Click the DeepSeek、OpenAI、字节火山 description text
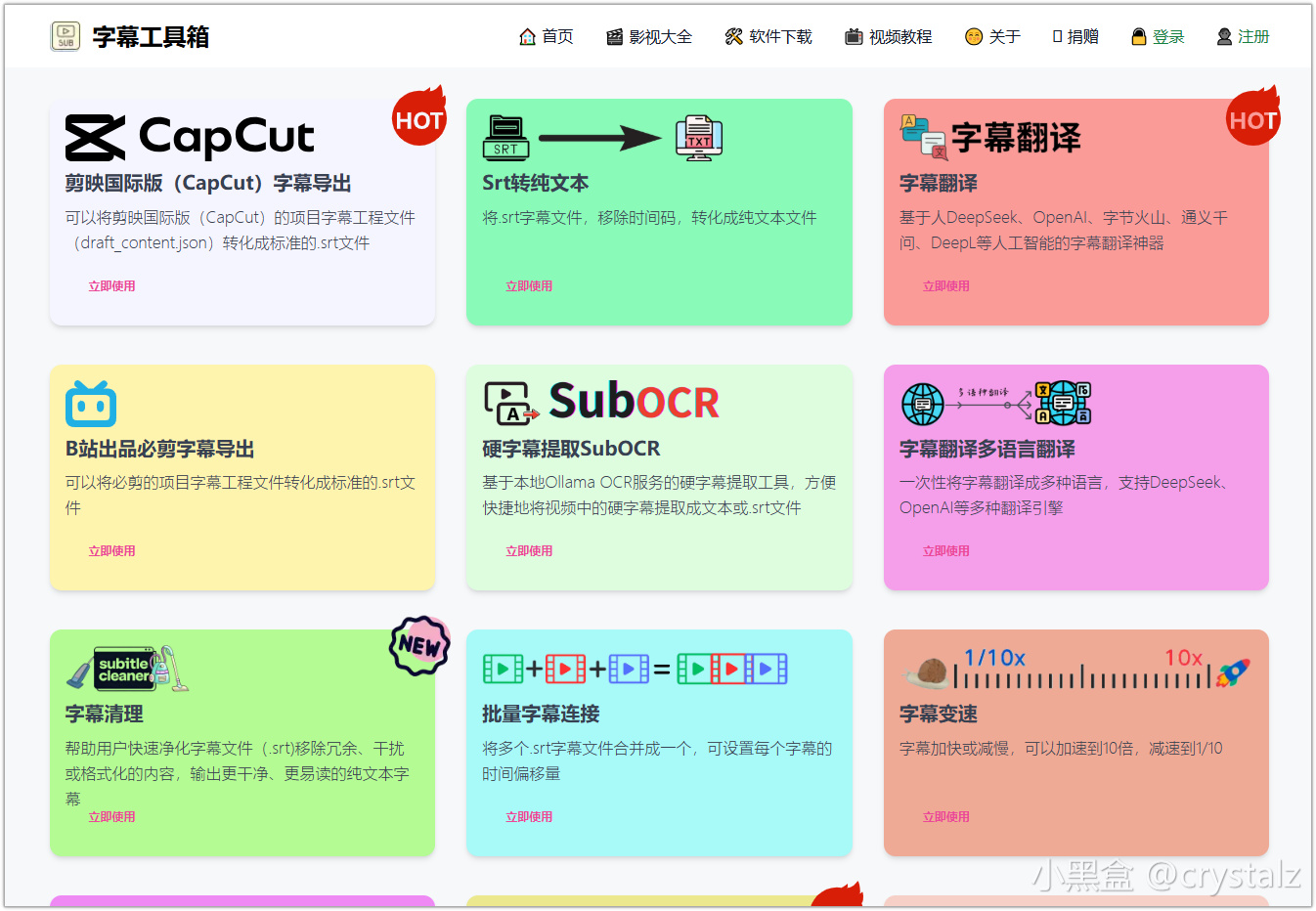This screenshot has height=911, width=1316. pos(1064,231)
